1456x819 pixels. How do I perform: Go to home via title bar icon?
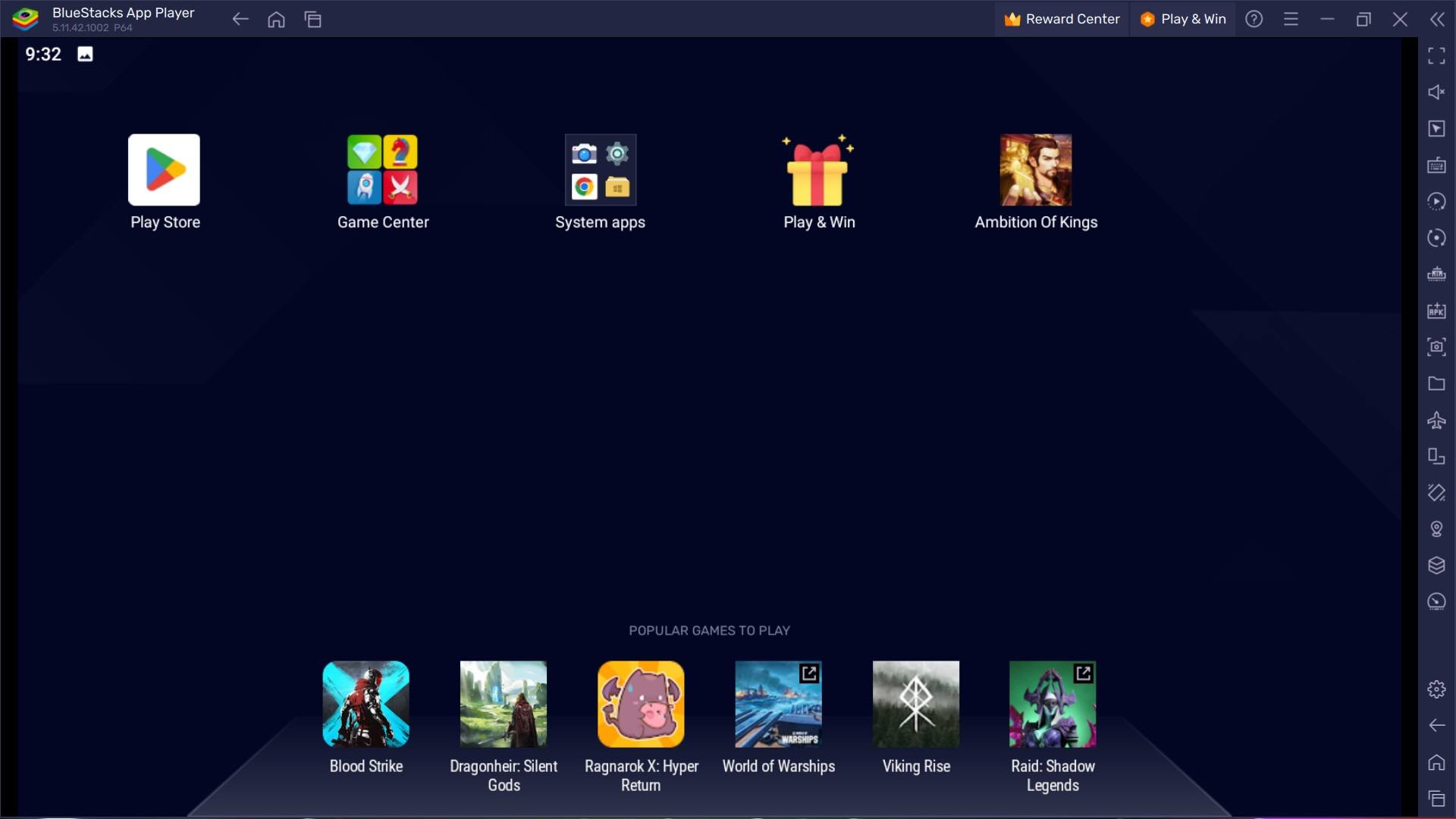277,19
